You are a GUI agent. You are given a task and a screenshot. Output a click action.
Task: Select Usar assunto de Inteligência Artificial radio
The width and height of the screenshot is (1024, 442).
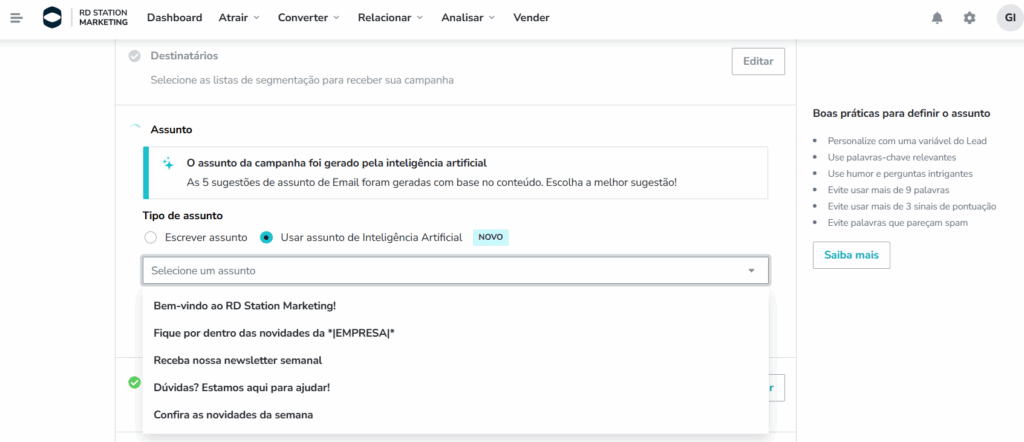(x=266, y=238)
